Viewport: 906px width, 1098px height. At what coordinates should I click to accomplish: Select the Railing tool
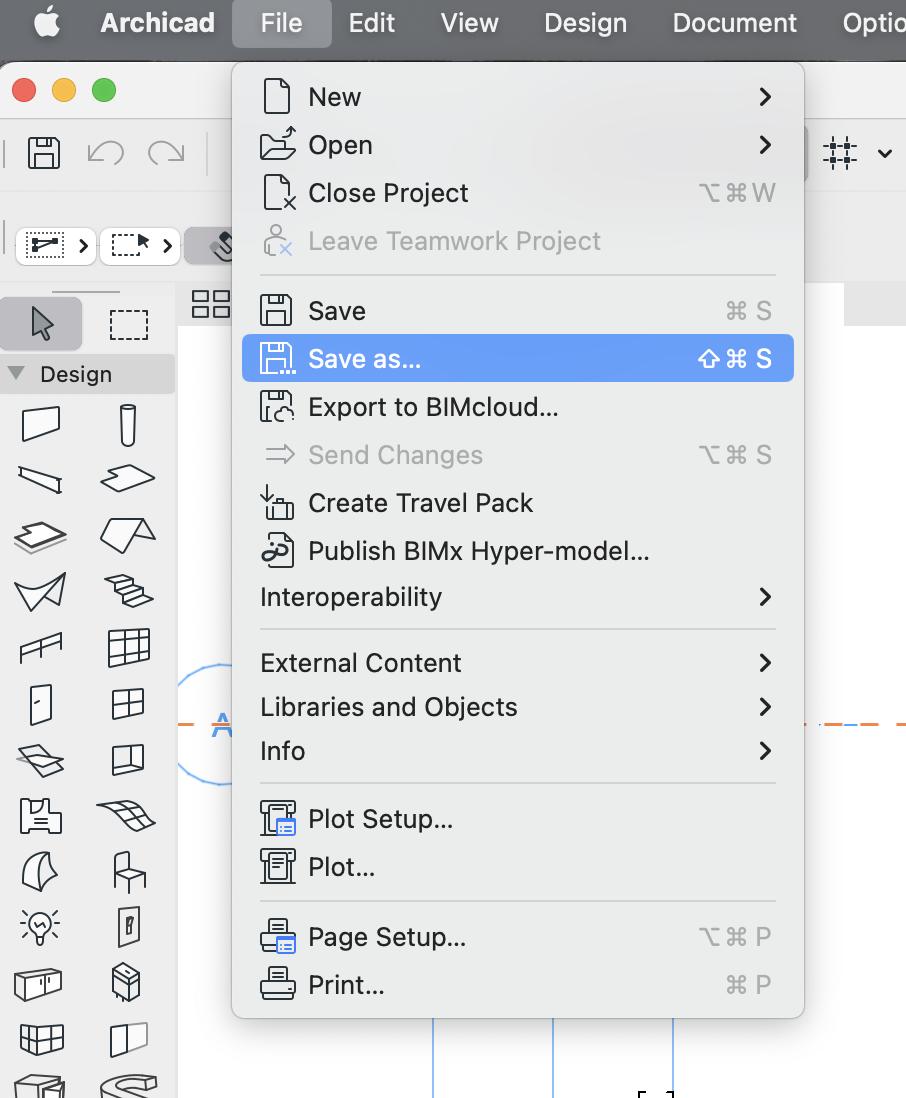point(41,647)
